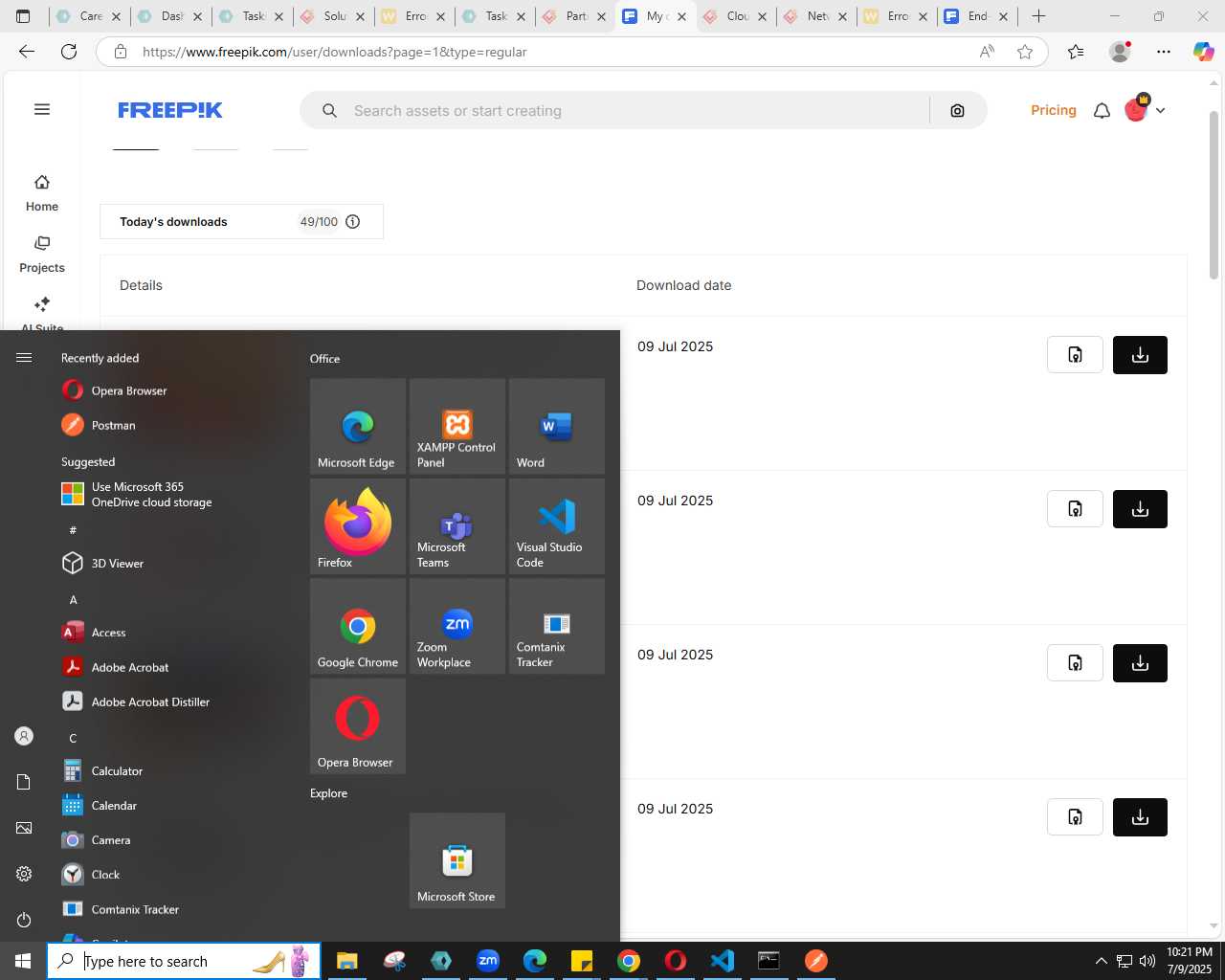Open Access from app list
This screenshot has height=980, width=1225.
172,633
